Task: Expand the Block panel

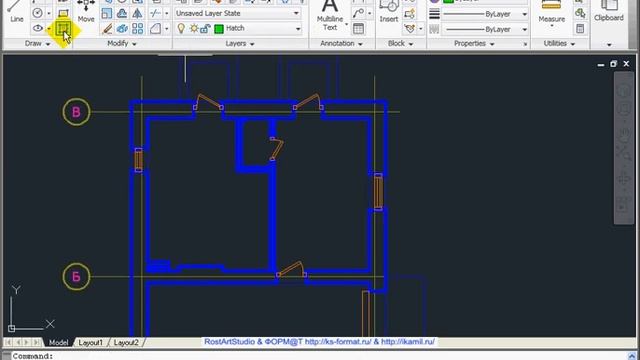Action: pyautogui.click(x=400, y=43)
